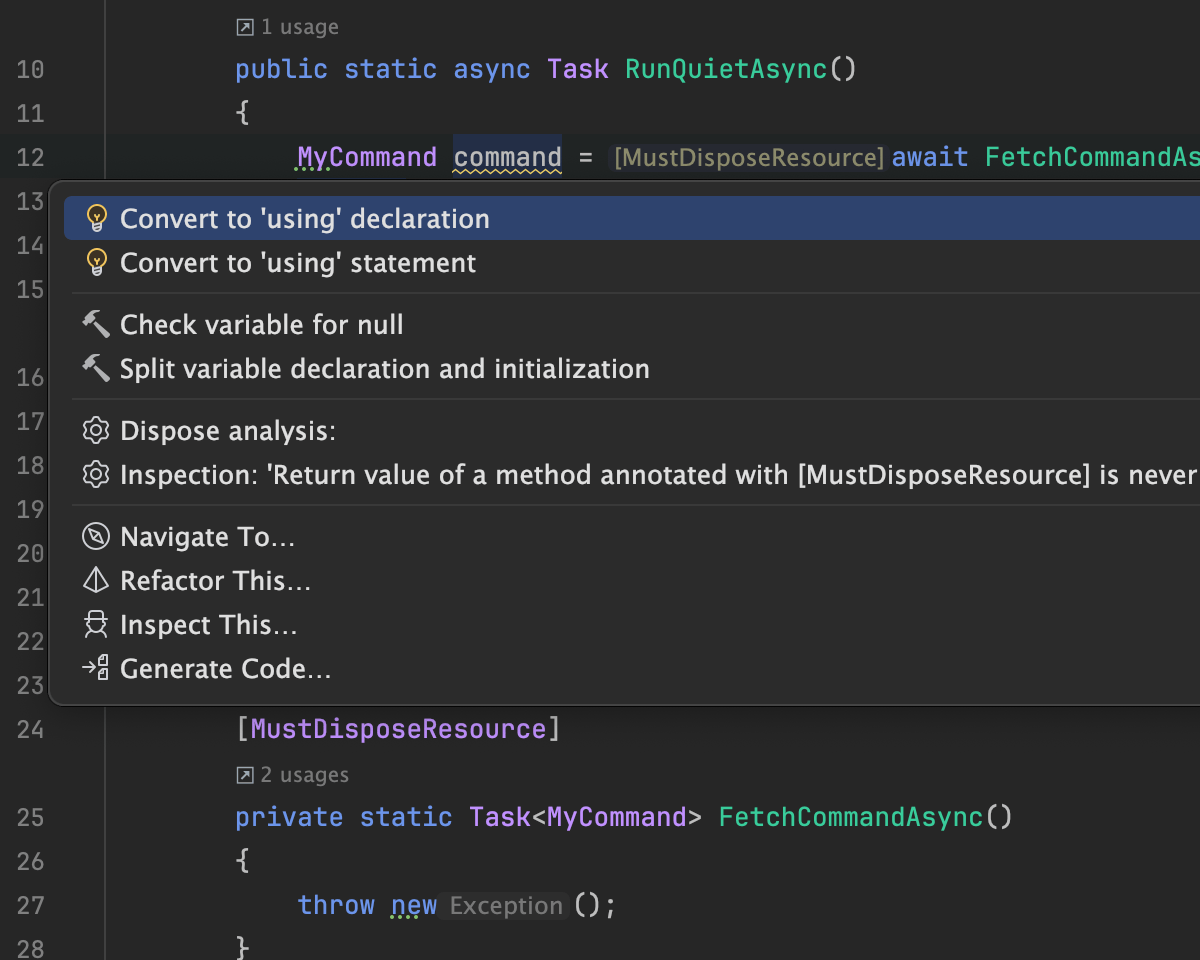Click the gear icon beside Inspection entry

(96, 475)
